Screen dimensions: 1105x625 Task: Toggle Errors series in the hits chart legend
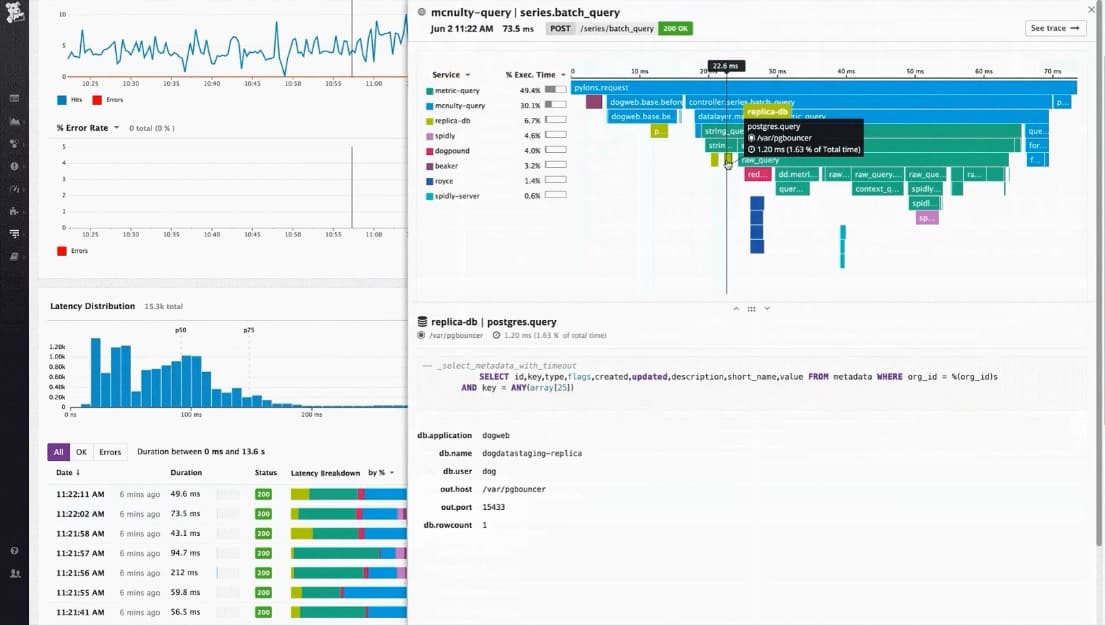coord(108,100)
